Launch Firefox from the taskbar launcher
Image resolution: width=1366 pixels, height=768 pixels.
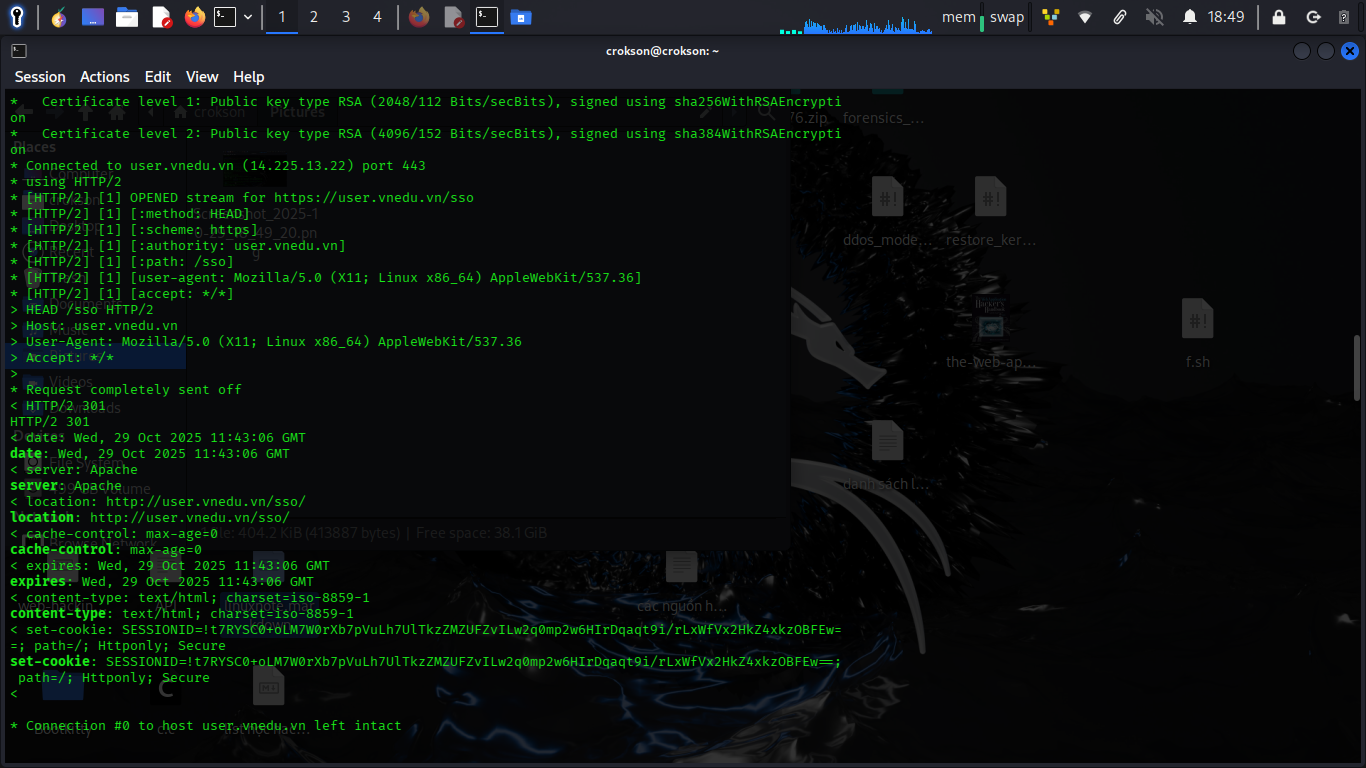coord(194,16)
